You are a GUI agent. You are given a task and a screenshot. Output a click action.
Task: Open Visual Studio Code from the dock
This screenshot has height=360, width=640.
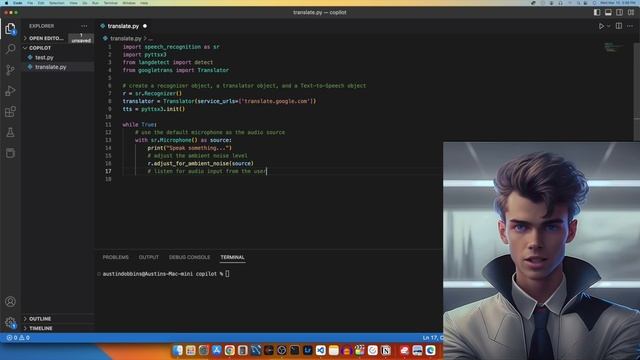coord(320,350)
